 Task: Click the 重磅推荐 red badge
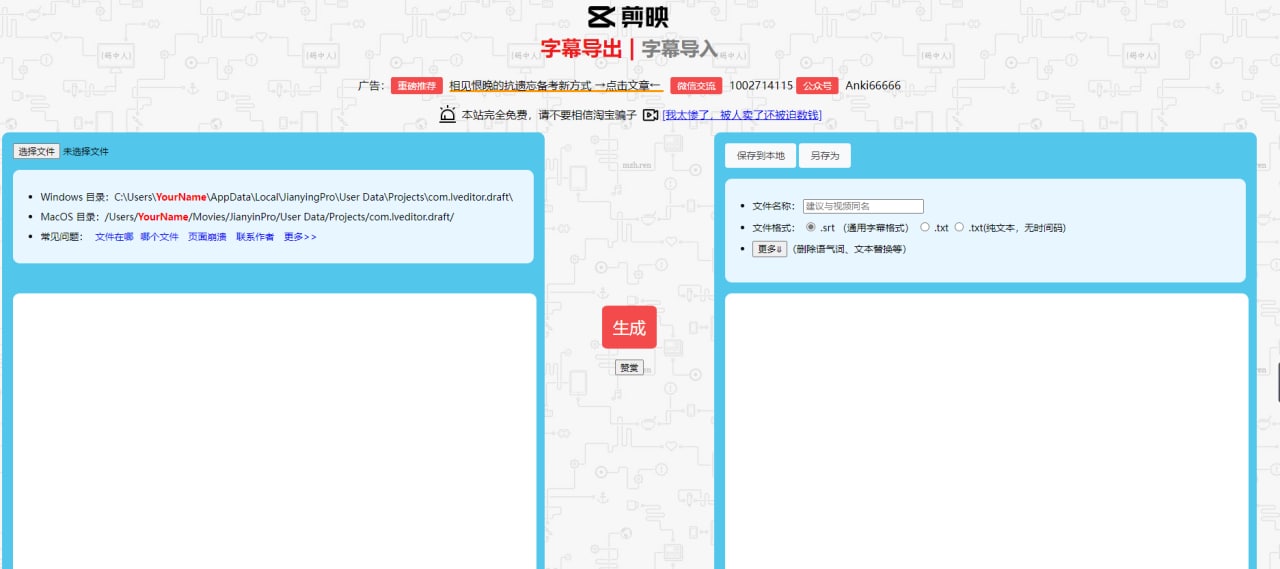(417, 86)
